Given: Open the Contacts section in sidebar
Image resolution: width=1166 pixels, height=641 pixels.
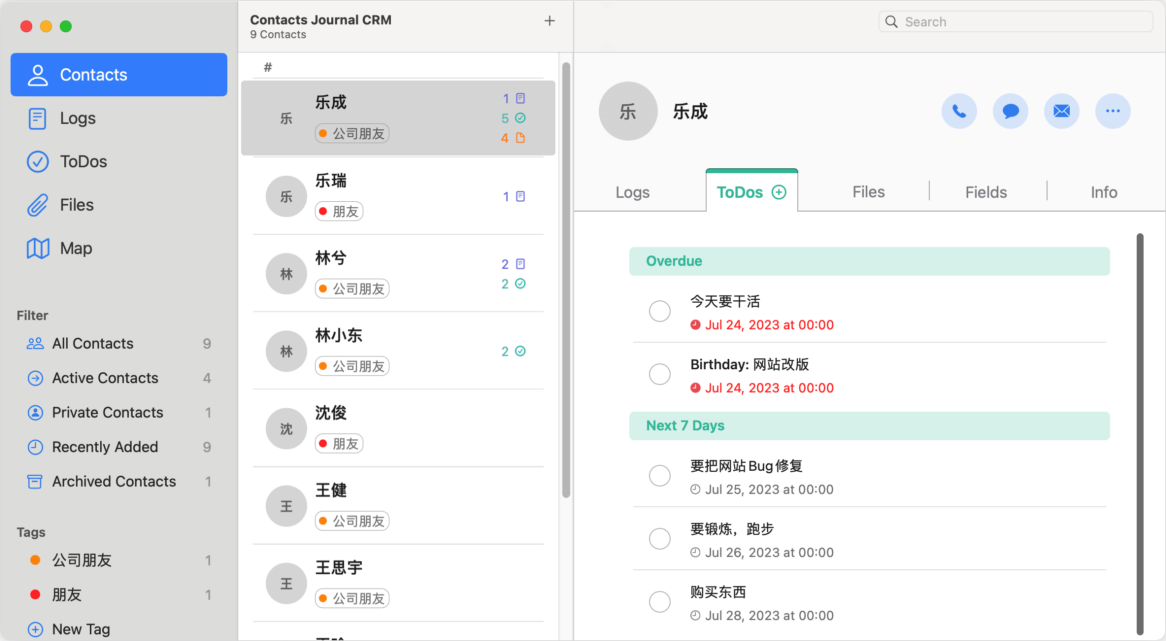Looking at the screenshot, I should pos(119,74).
